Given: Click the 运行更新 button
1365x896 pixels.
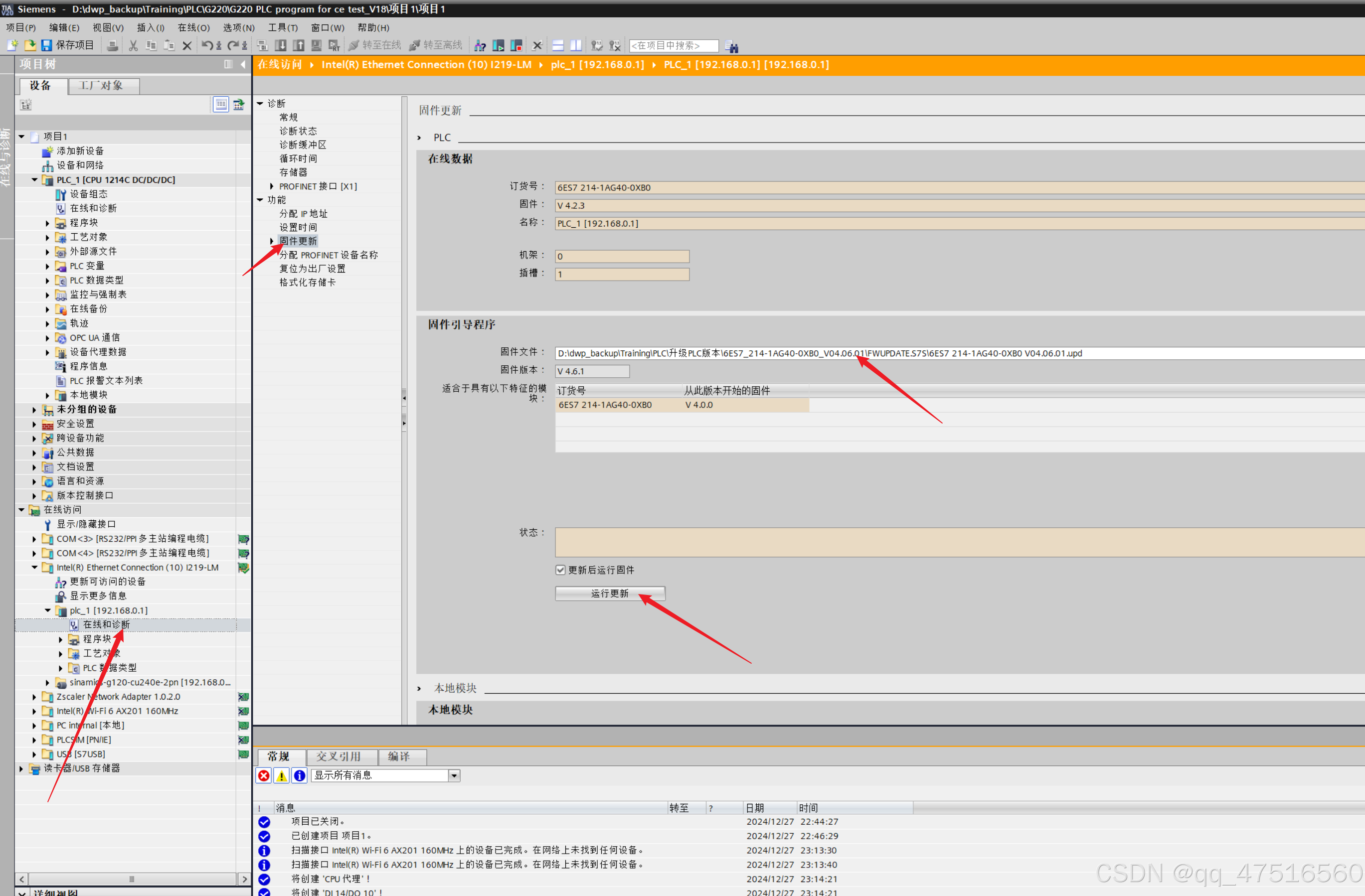Looking at the screenshot, I should (609, 594).
